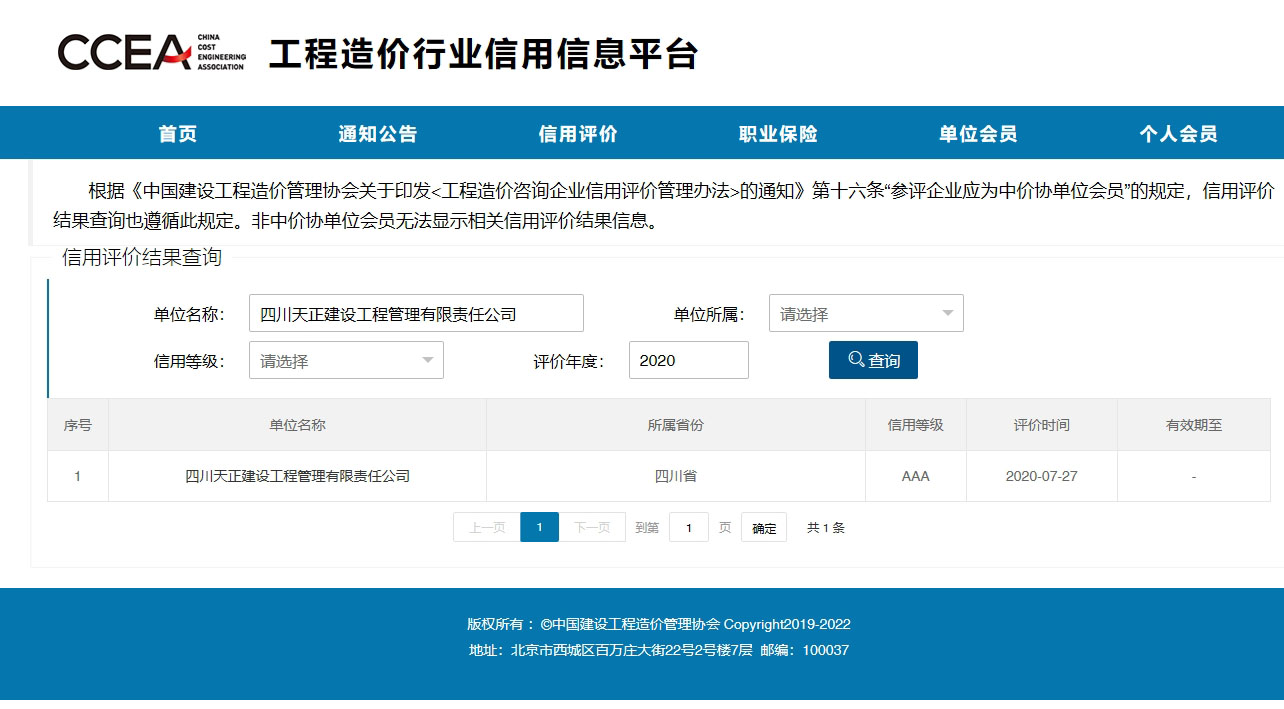
Task: Click the CCEA logo
Action: pos(151,52)
